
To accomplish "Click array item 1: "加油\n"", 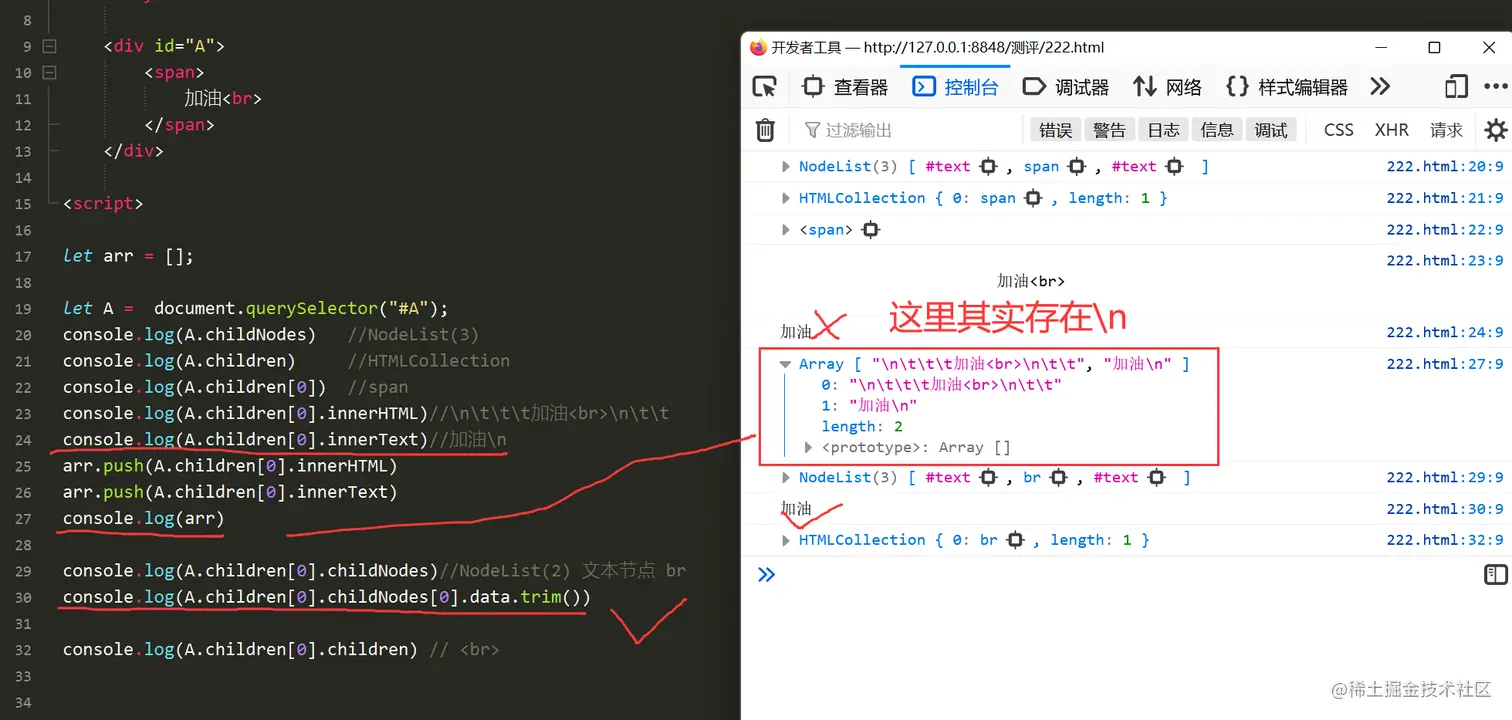I will click(x=869, y=406).
